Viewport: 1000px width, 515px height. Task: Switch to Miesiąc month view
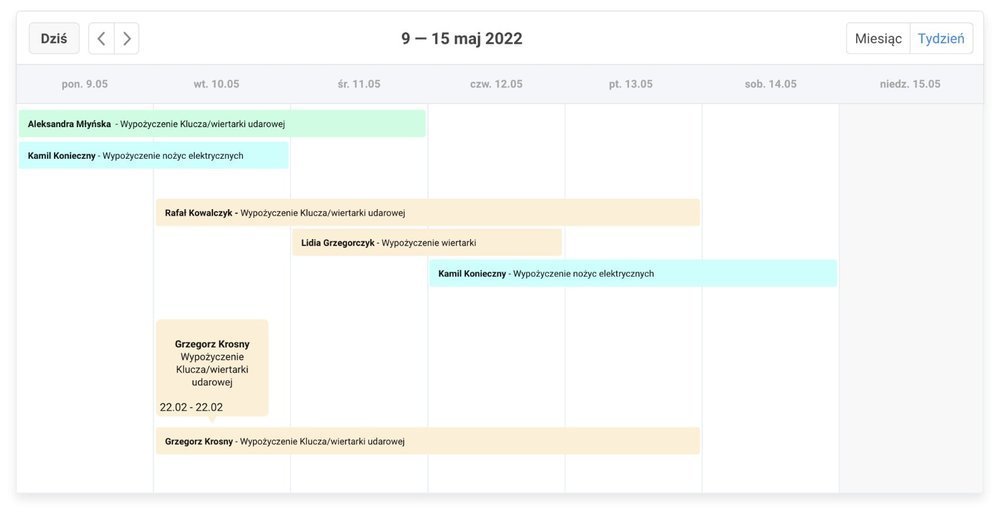(878, 39)
